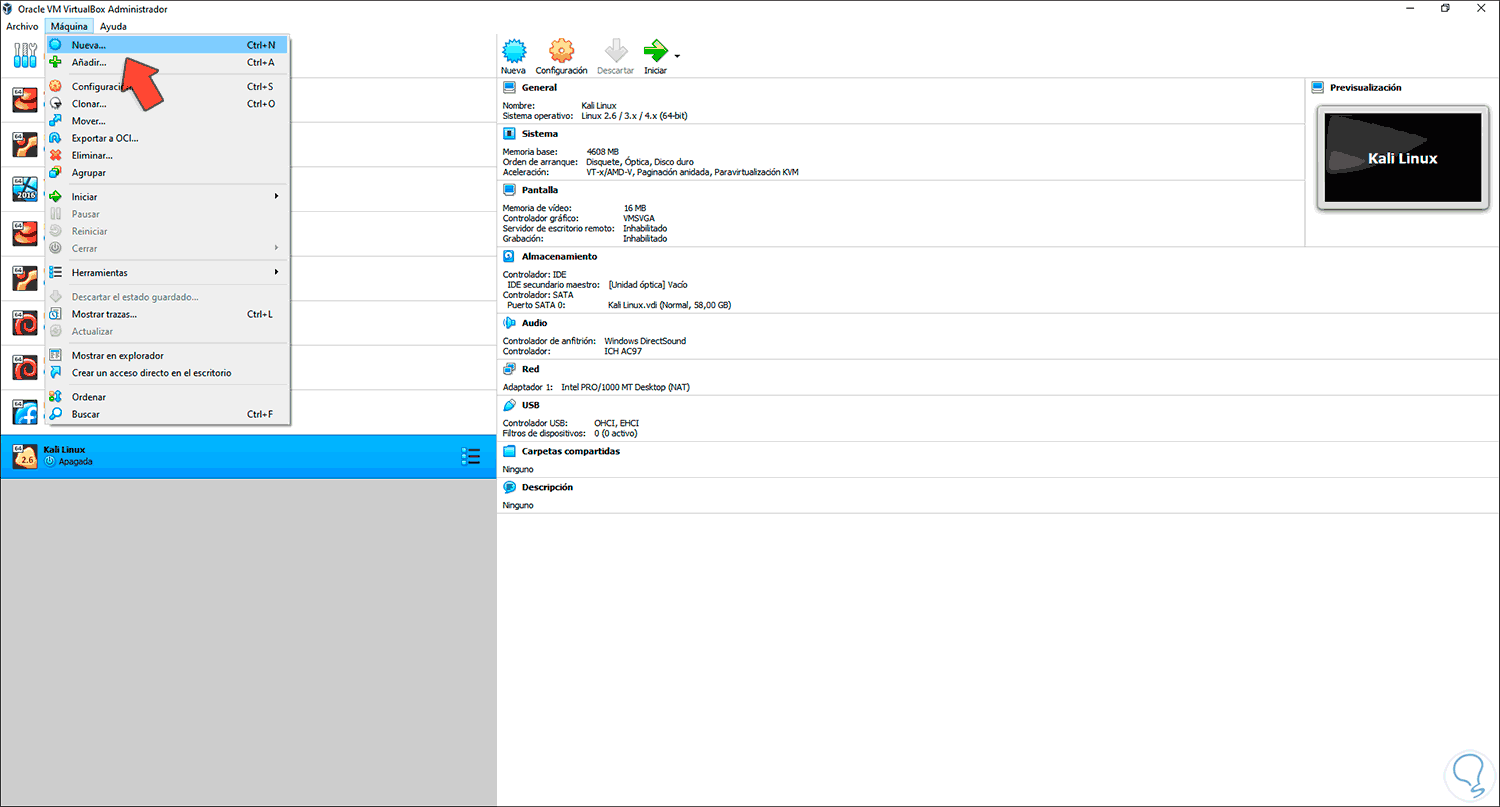Close the open Máquina menu from the menu bar
Screen dimensions: 1500x807
(70, 27)
